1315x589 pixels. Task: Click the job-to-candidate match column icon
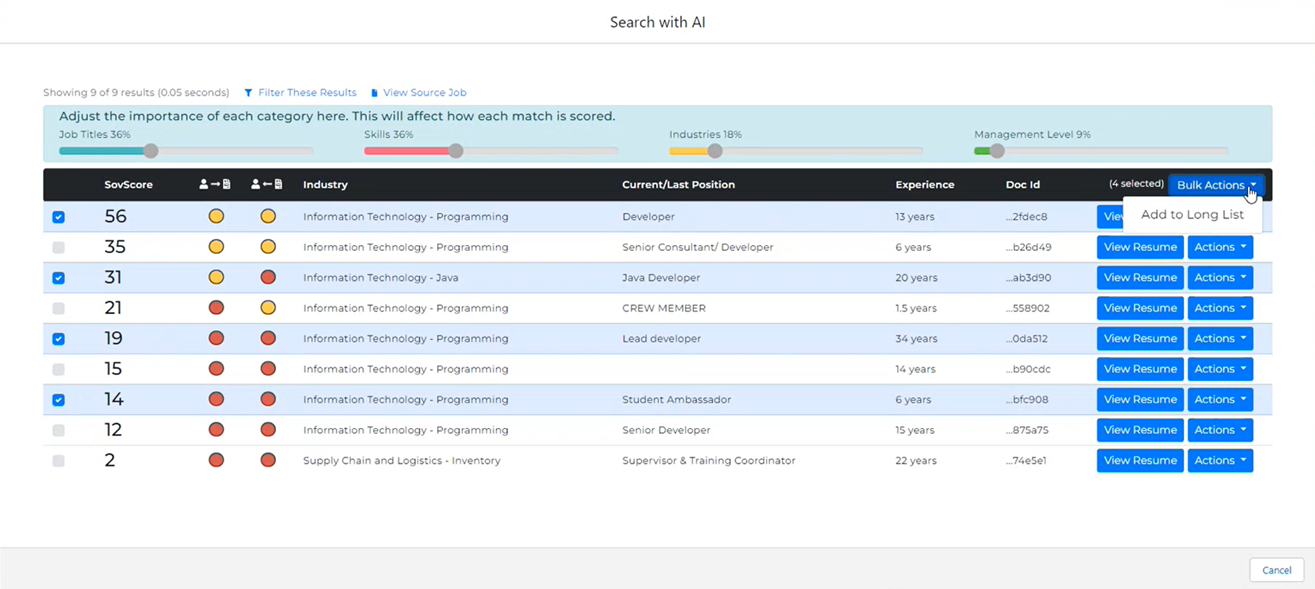click(267, 185)
